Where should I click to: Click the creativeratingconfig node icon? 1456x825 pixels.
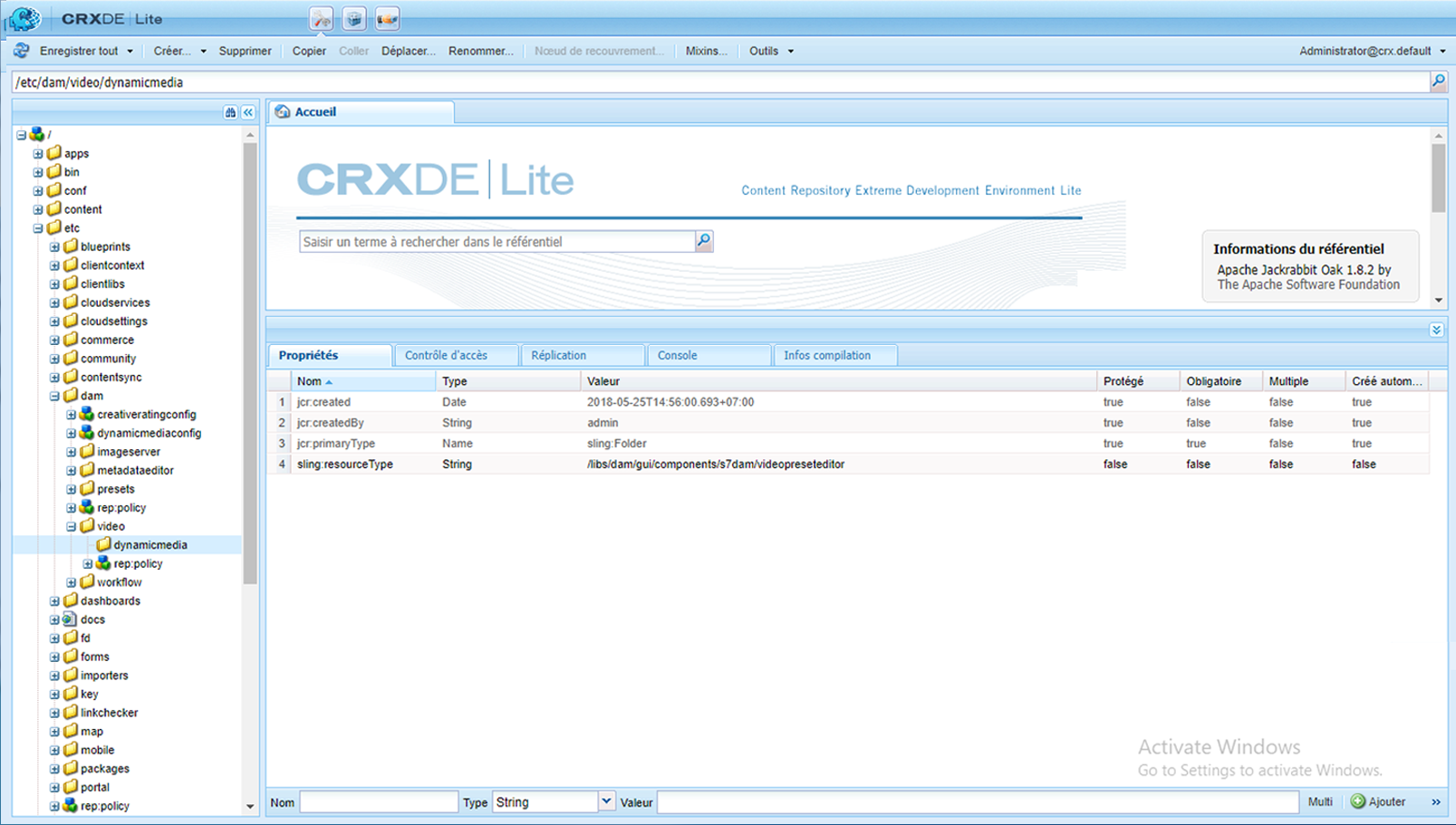tap(87, 414)
